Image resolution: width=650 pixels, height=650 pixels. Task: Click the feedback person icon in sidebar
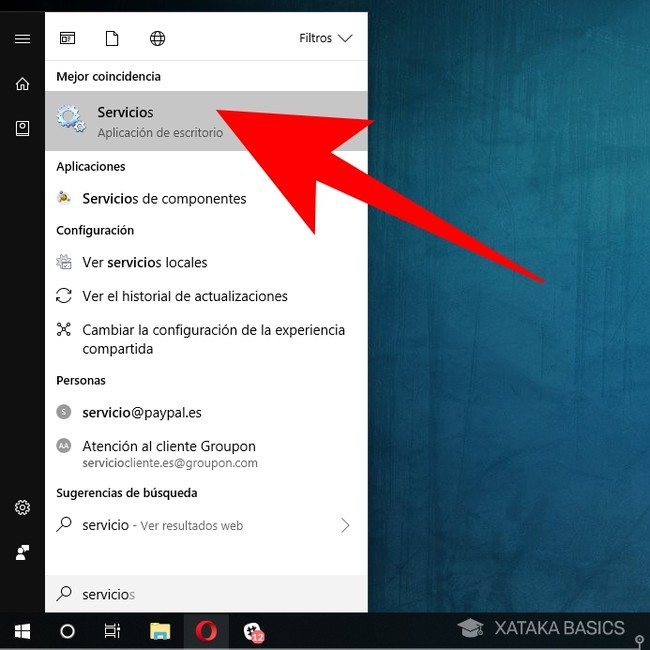coord(22,552)
